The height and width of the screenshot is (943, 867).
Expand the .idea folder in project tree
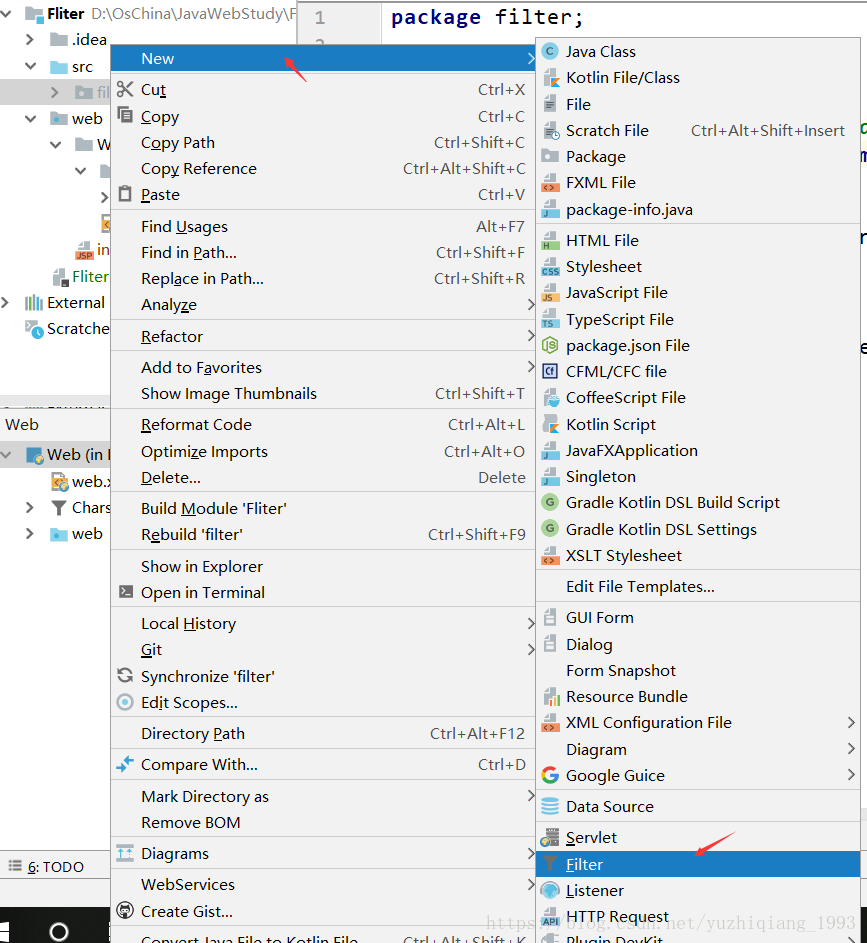(x=33, y=40)
